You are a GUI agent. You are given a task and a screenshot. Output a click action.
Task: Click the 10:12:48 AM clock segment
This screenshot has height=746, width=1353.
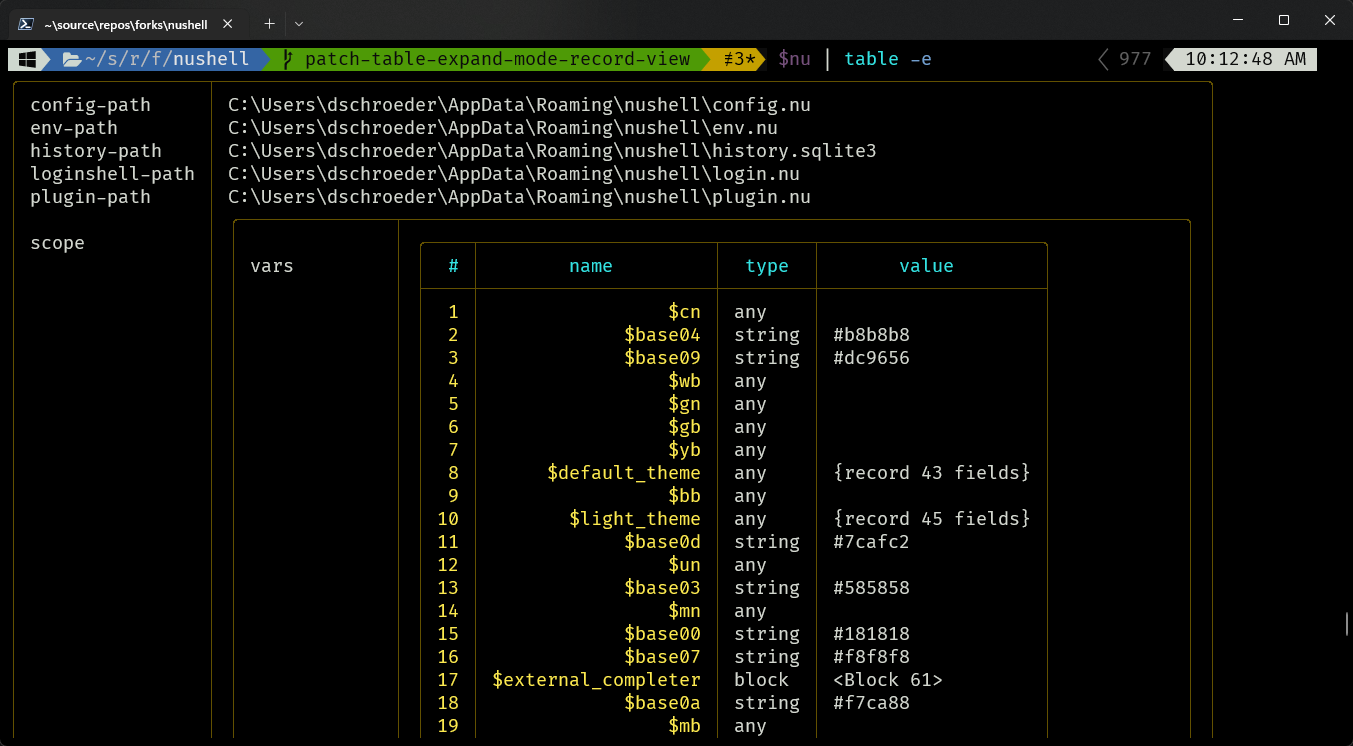(1246, 59)
